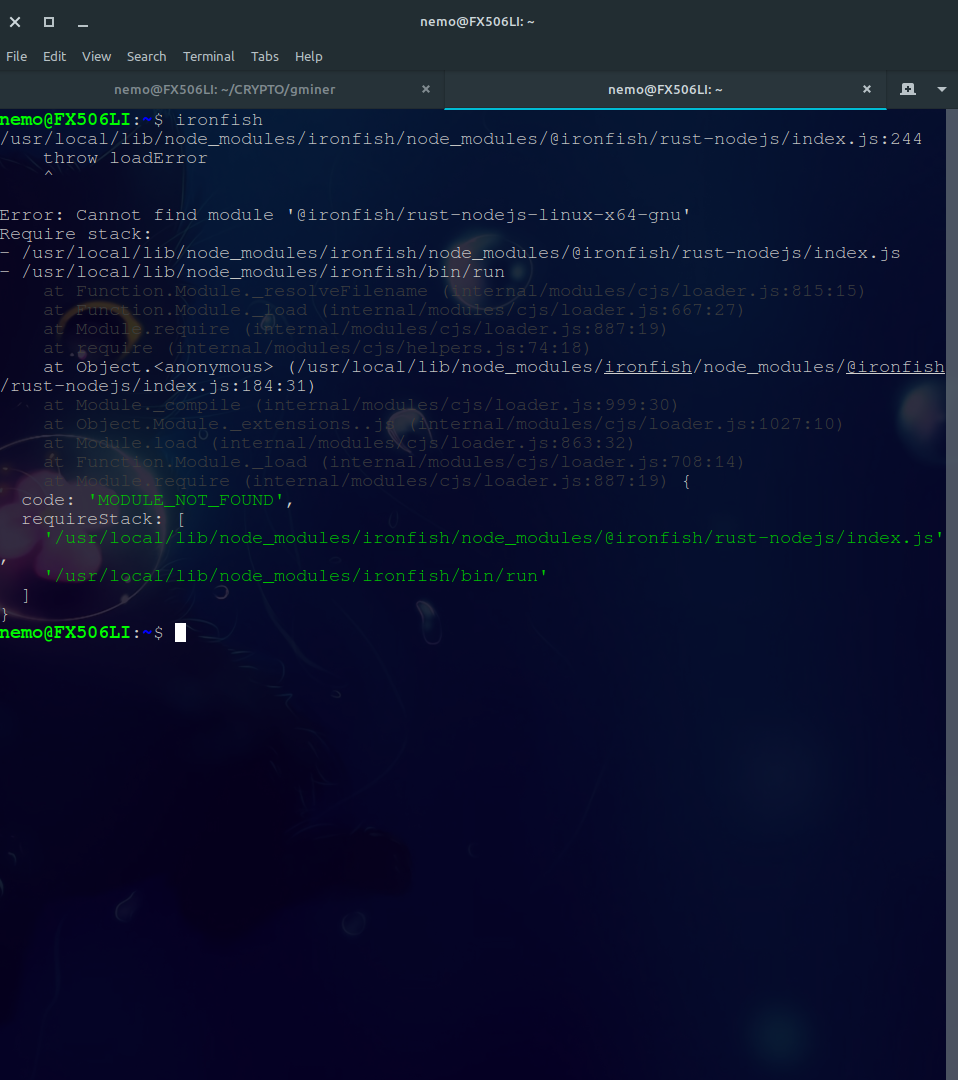
Task: Click the cursor at the bottom prompt
Action: pos(180,632)
